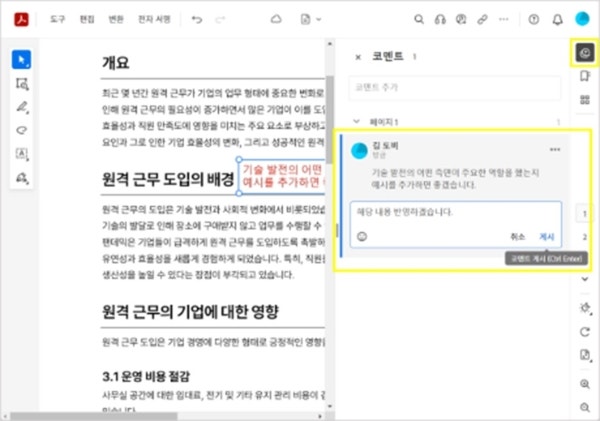Viewport: 600px width, 421px height.
Task: Click the down chevron below page numbers
Action: [585, 279]
